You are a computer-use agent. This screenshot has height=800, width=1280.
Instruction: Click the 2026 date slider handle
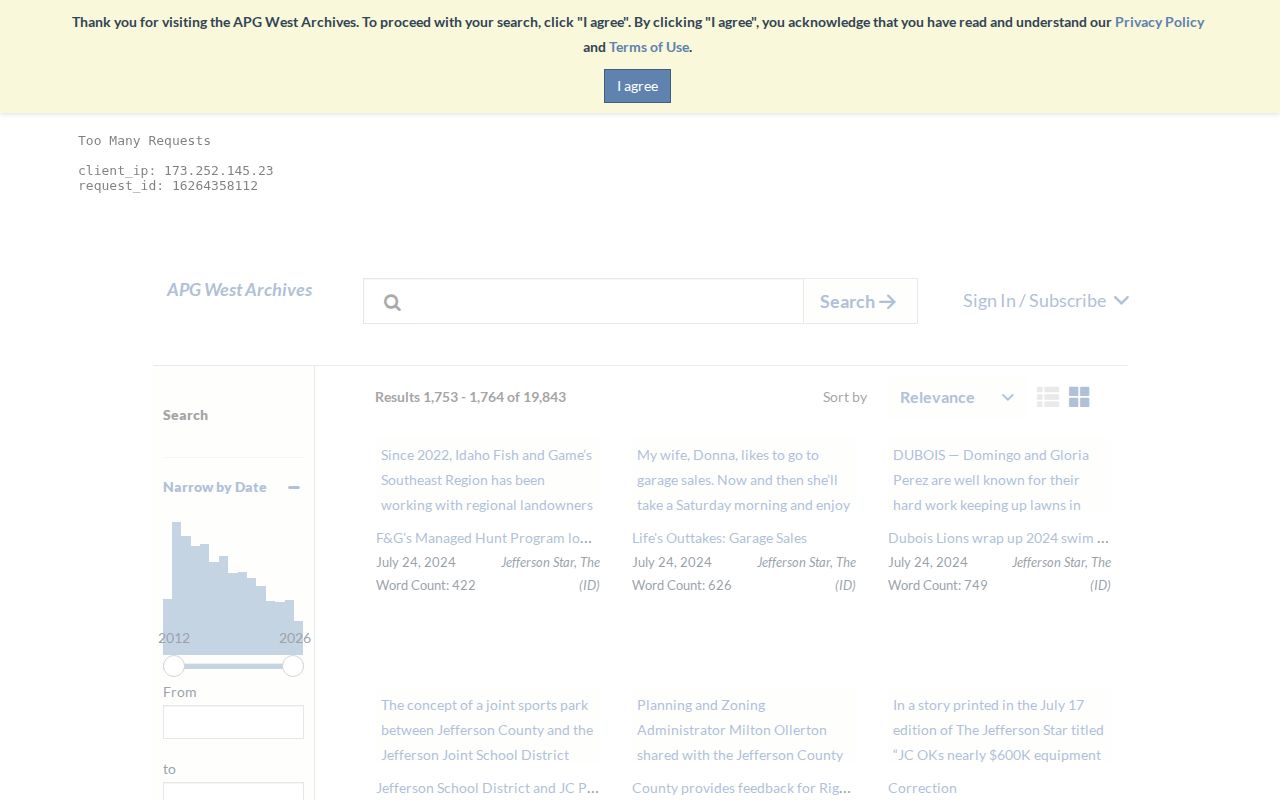point(293,666)
